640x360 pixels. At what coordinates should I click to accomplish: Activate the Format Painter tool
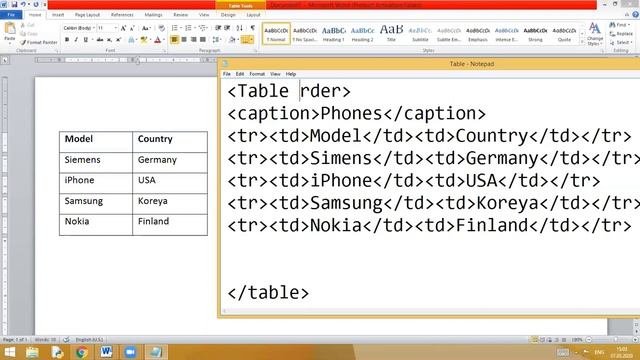[x=39, y=42]
